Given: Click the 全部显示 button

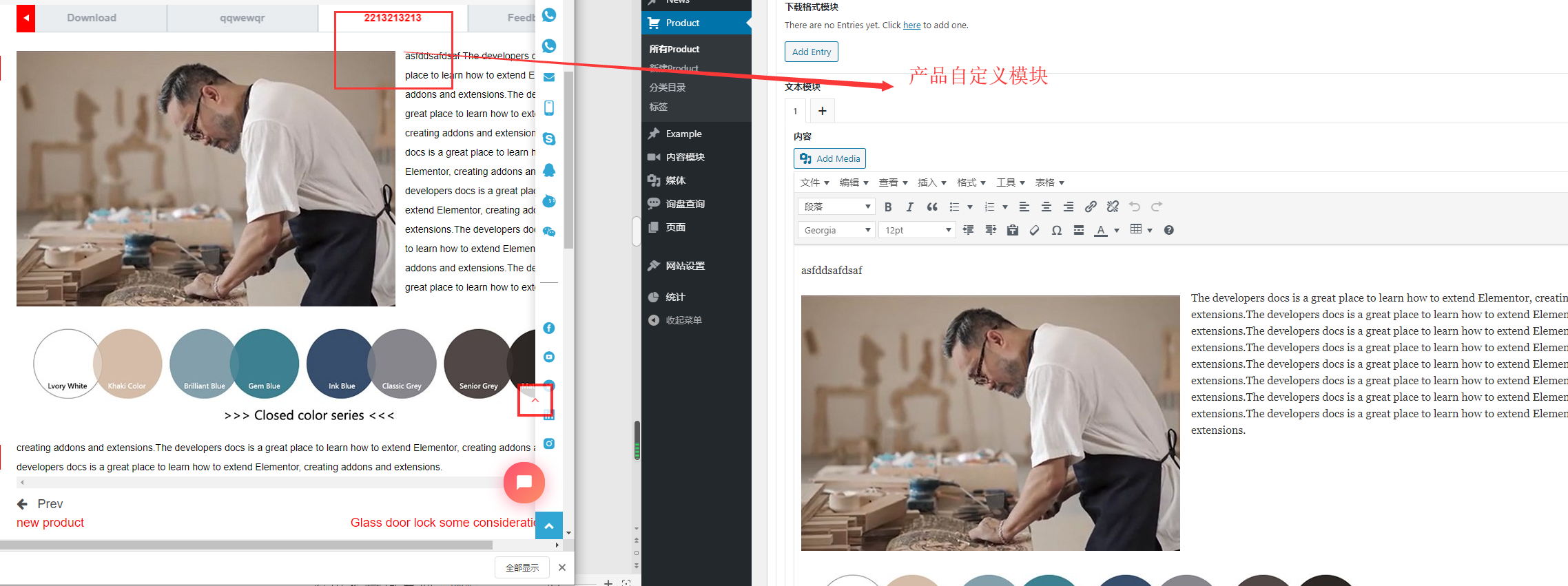Looking at the screenshot, I should click(x=522, y=567).
